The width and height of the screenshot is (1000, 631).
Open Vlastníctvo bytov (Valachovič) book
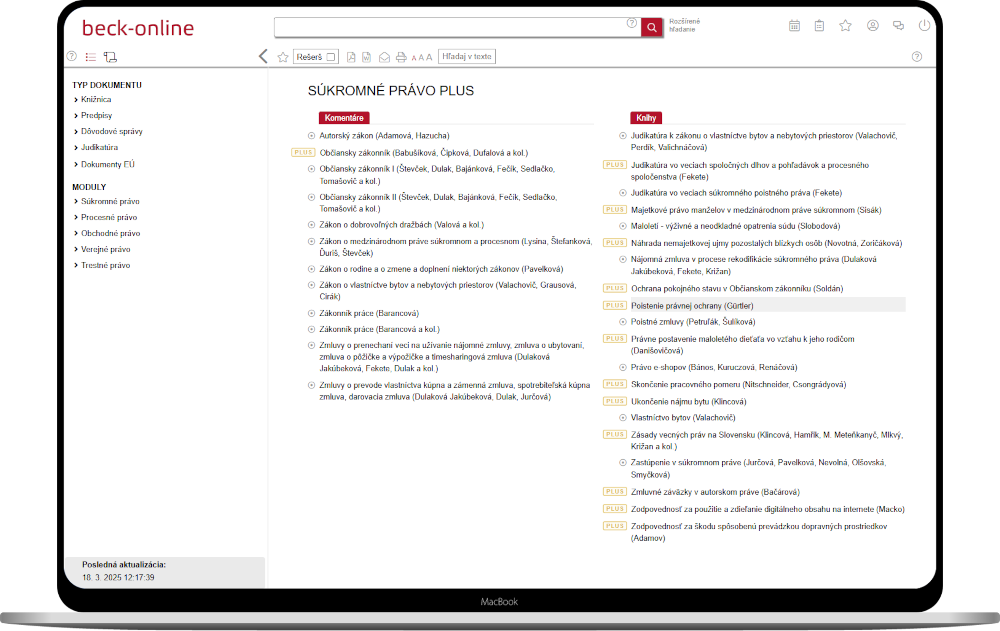click(683, 418)
